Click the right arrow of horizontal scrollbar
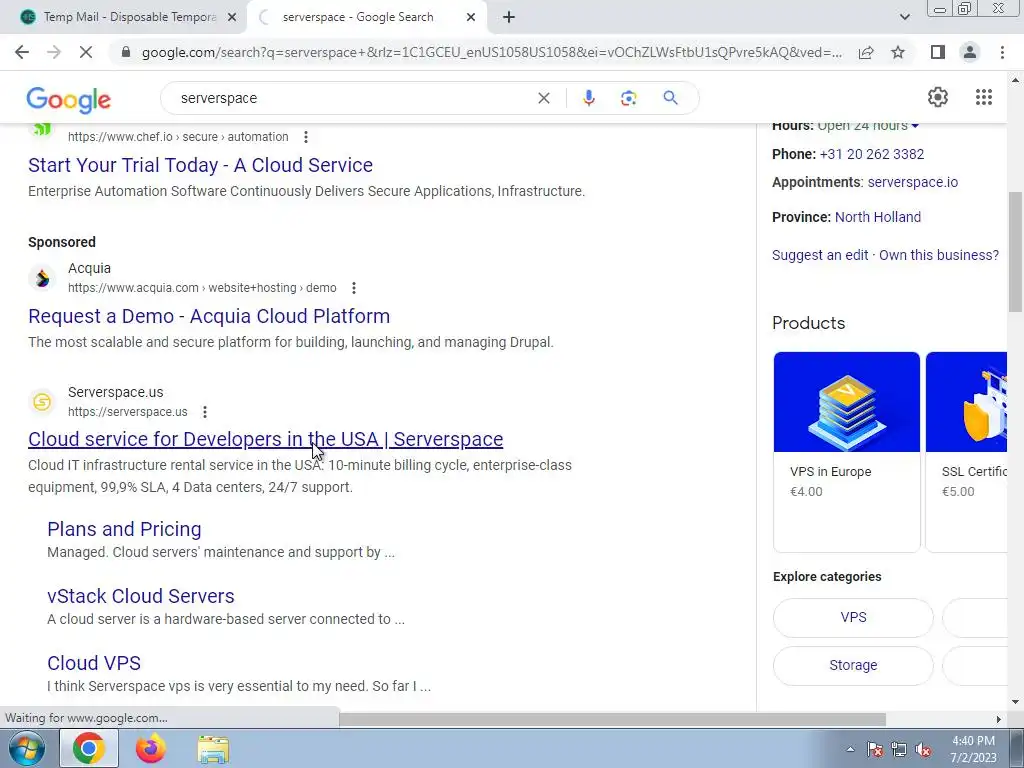 [x=998, y=719]
